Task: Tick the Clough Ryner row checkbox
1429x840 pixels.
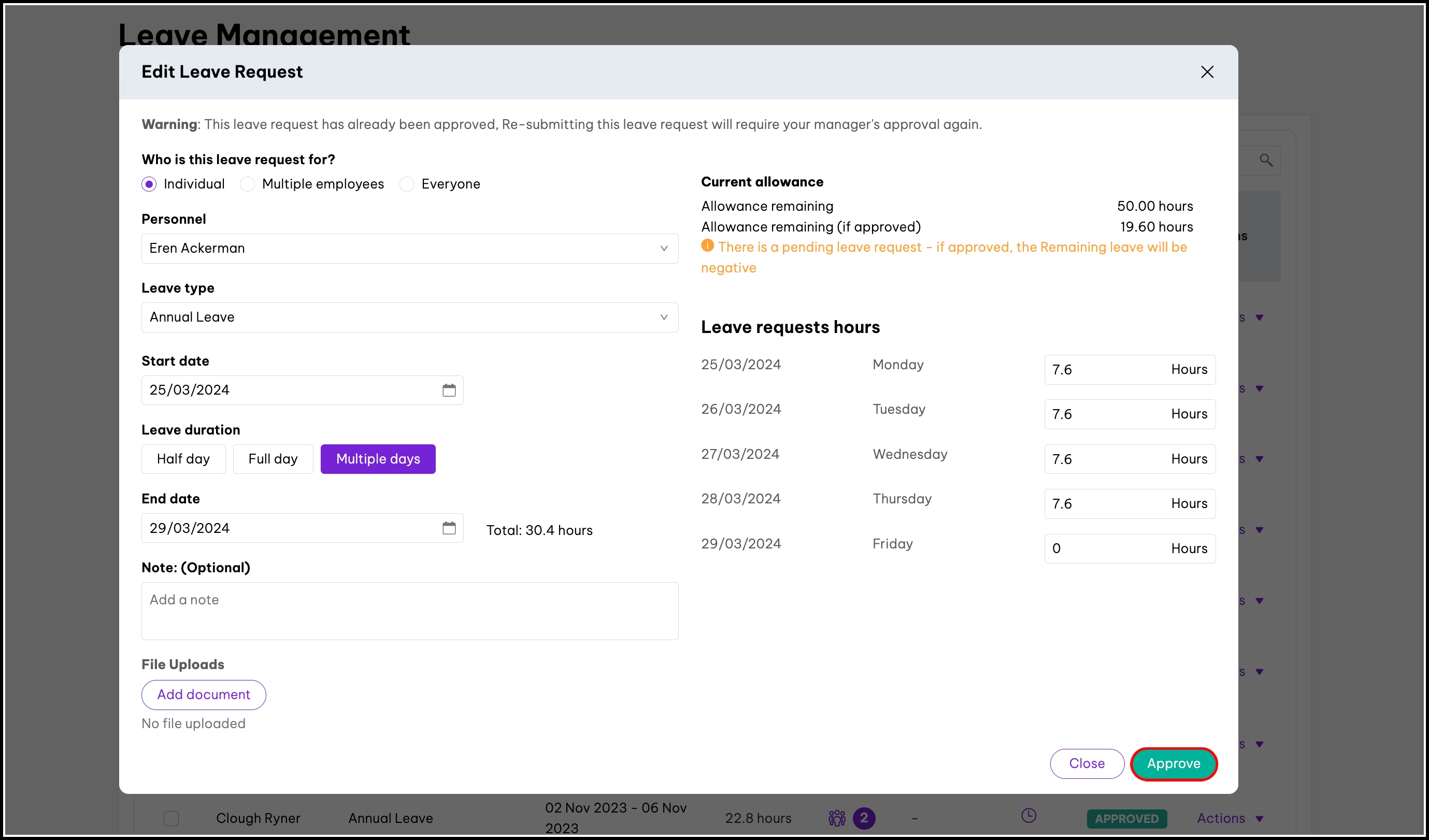Action: tap(170, 818)
